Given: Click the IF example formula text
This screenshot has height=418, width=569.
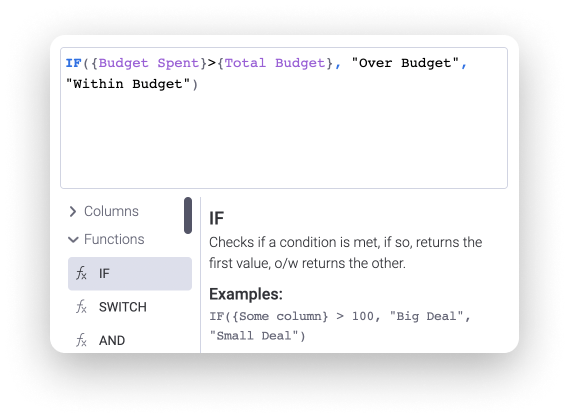Looking at the screenshot, I should coord(340,326).
